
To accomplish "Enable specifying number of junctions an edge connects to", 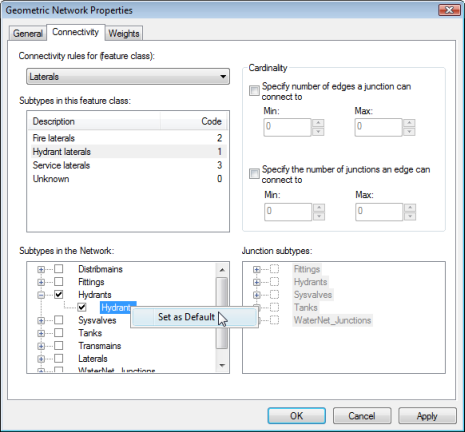I will click(254, 173).
